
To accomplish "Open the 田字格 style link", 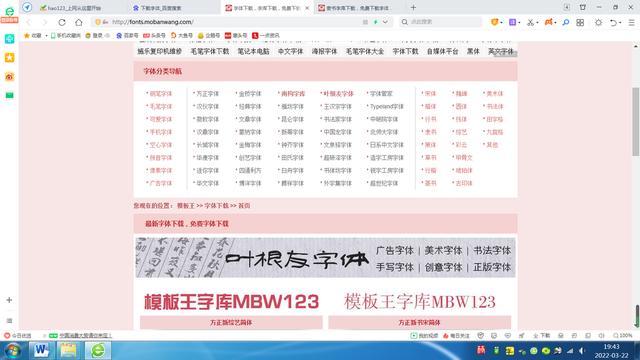I will [x=494, y=119].
